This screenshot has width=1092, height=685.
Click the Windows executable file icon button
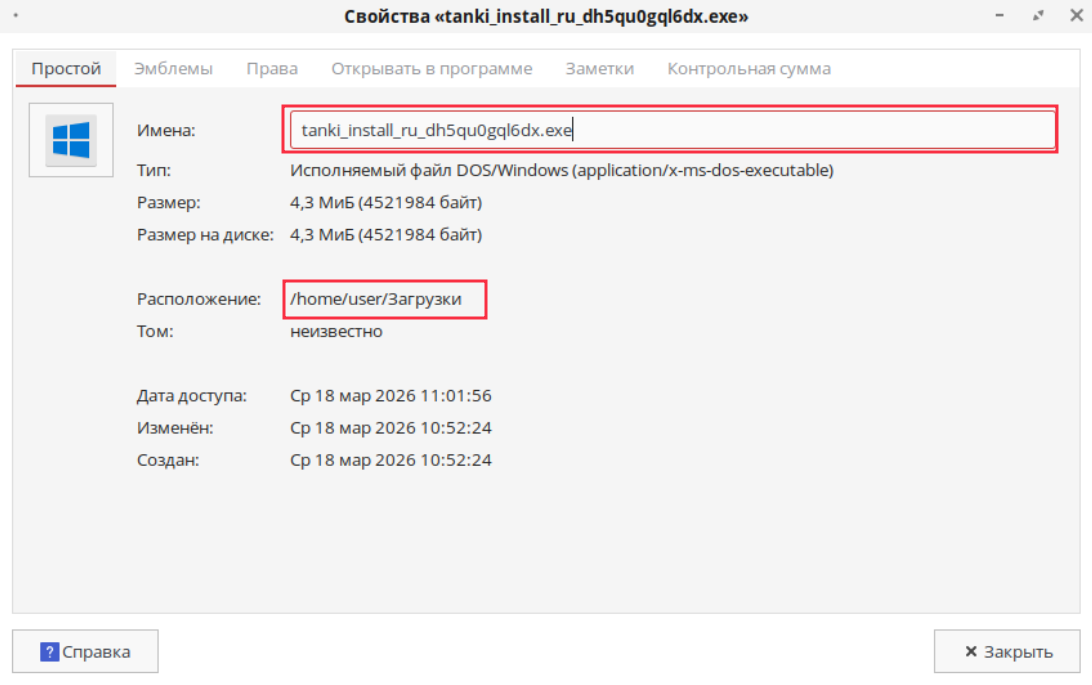click(x=71, y=140)
